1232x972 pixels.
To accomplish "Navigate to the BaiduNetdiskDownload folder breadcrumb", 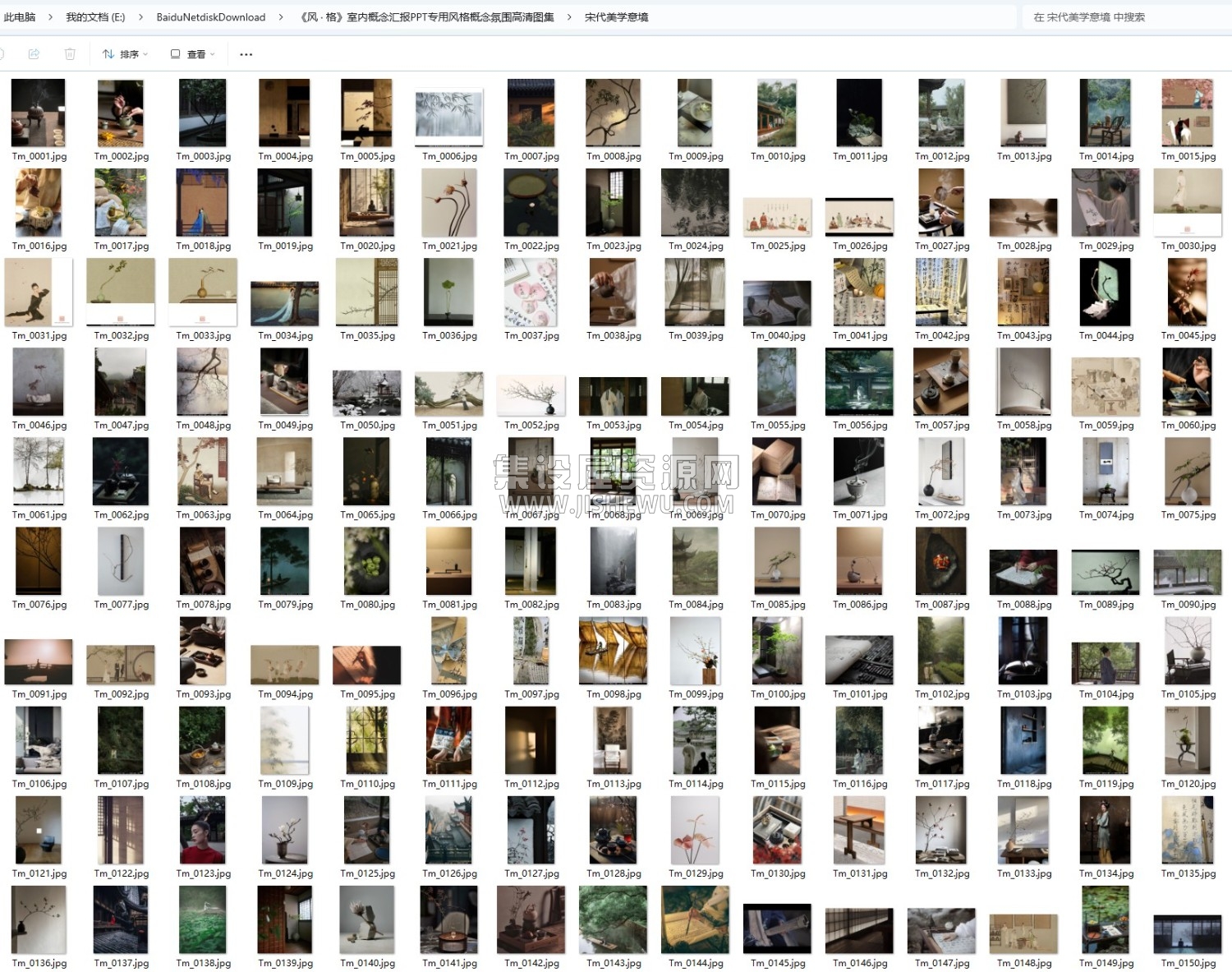I will 211,17.
